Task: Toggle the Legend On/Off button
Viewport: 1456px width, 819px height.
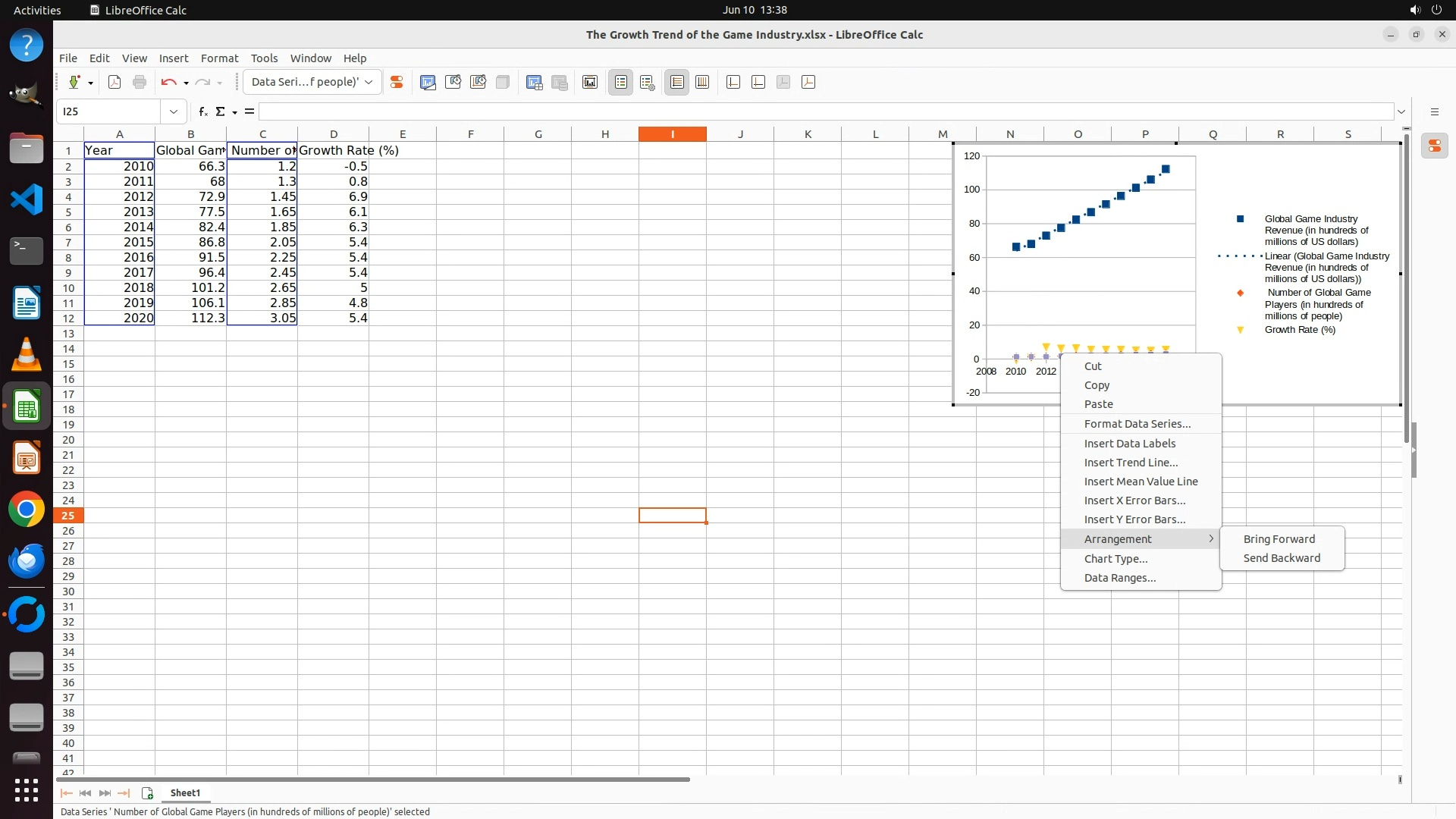Action: [620, 82]
